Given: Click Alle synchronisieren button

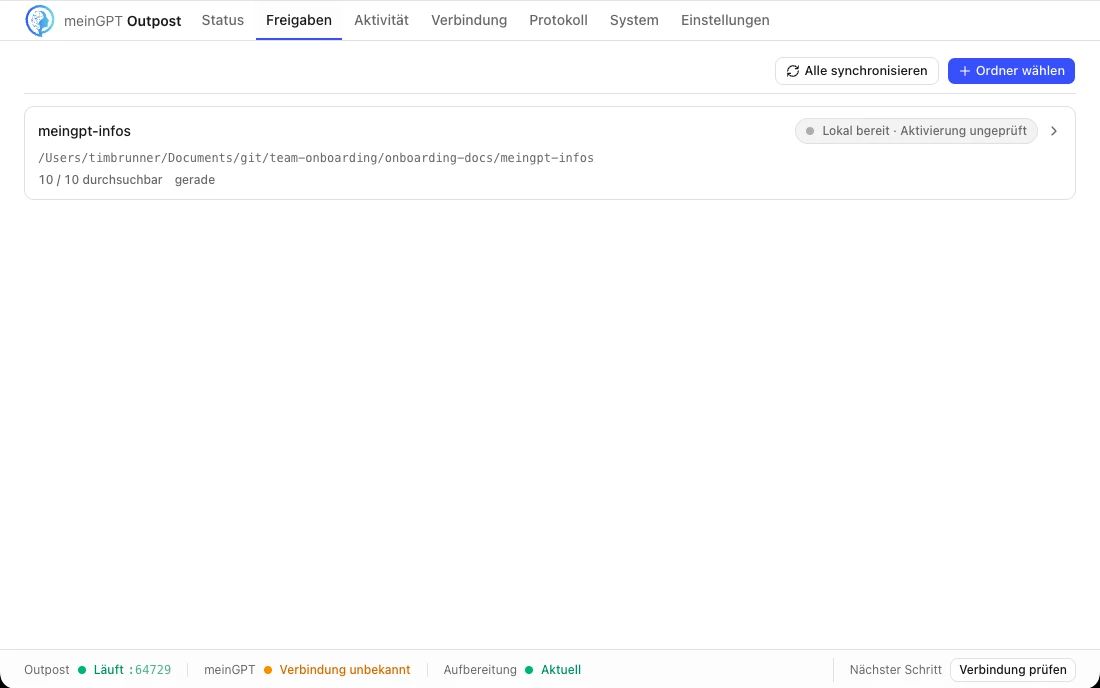Looking at the screenshot, I should (857, 71).
